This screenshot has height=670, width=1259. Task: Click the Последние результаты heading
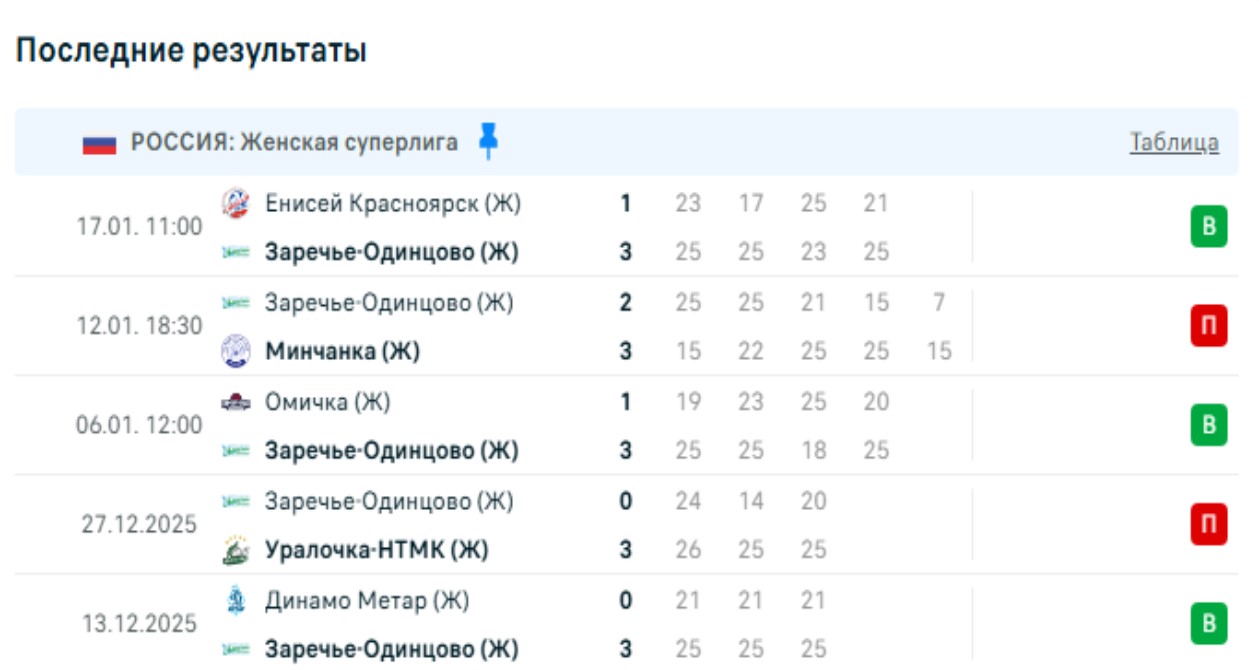(x=191, y=51)
